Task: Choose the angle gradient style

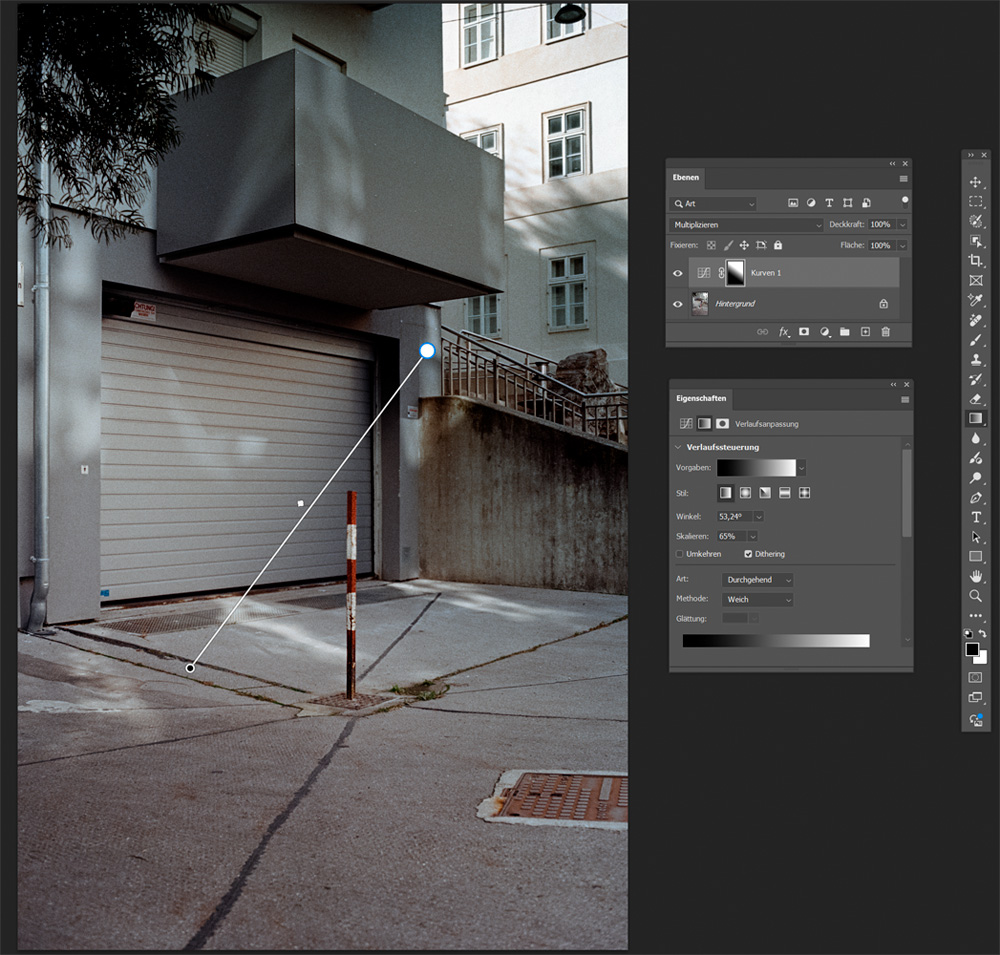Action: point(765,492)
